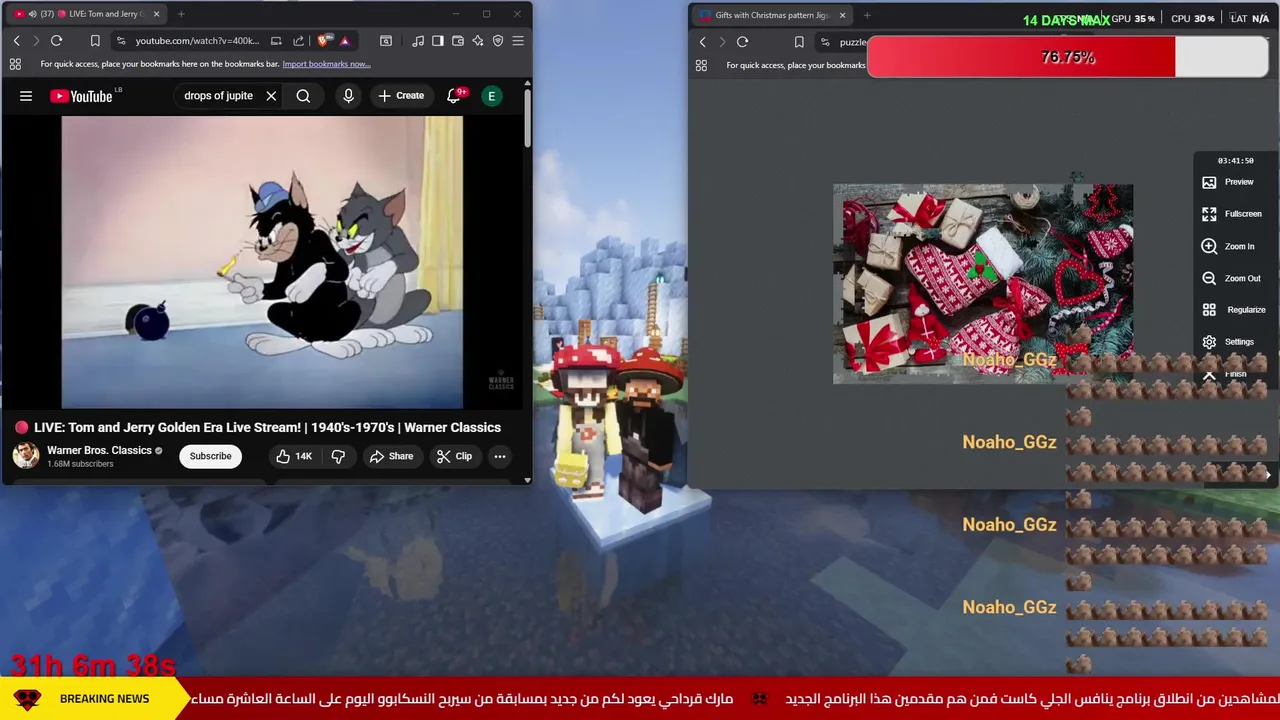Click the youtube.com address bar URL
The width and height of the screenshot is (1280, 720).
pos(196,41)
